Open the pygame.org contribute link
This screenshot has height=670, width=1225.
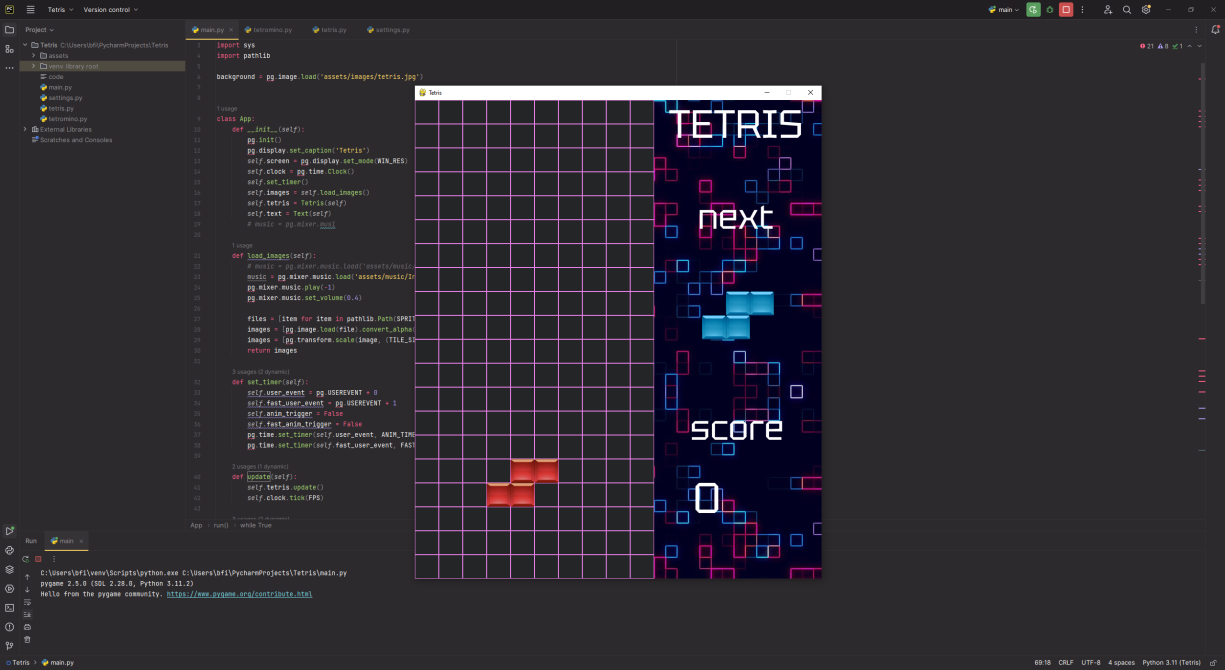(240, 593)
